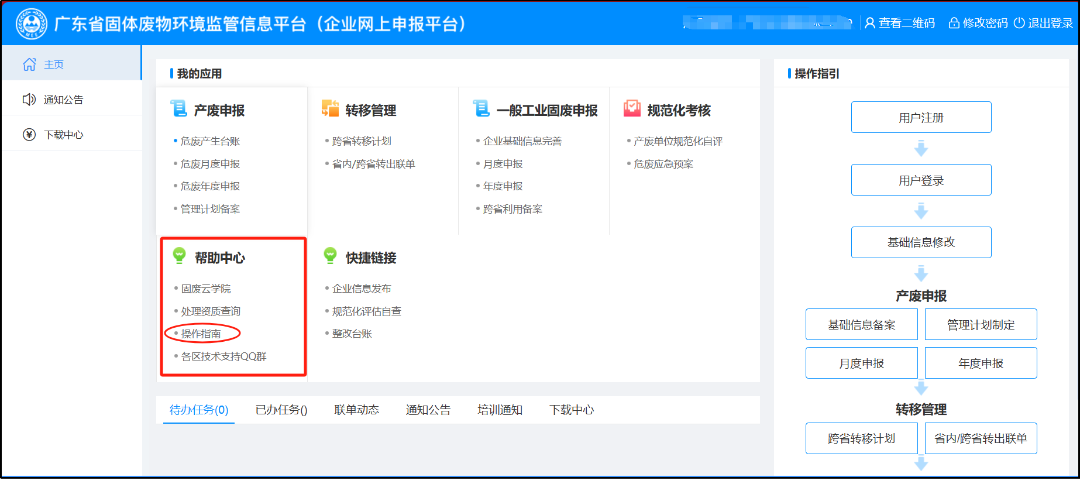Click the speaker icon beside 通知公告
Viewport: 1080px width, 480px height.
tap(29, 100)
